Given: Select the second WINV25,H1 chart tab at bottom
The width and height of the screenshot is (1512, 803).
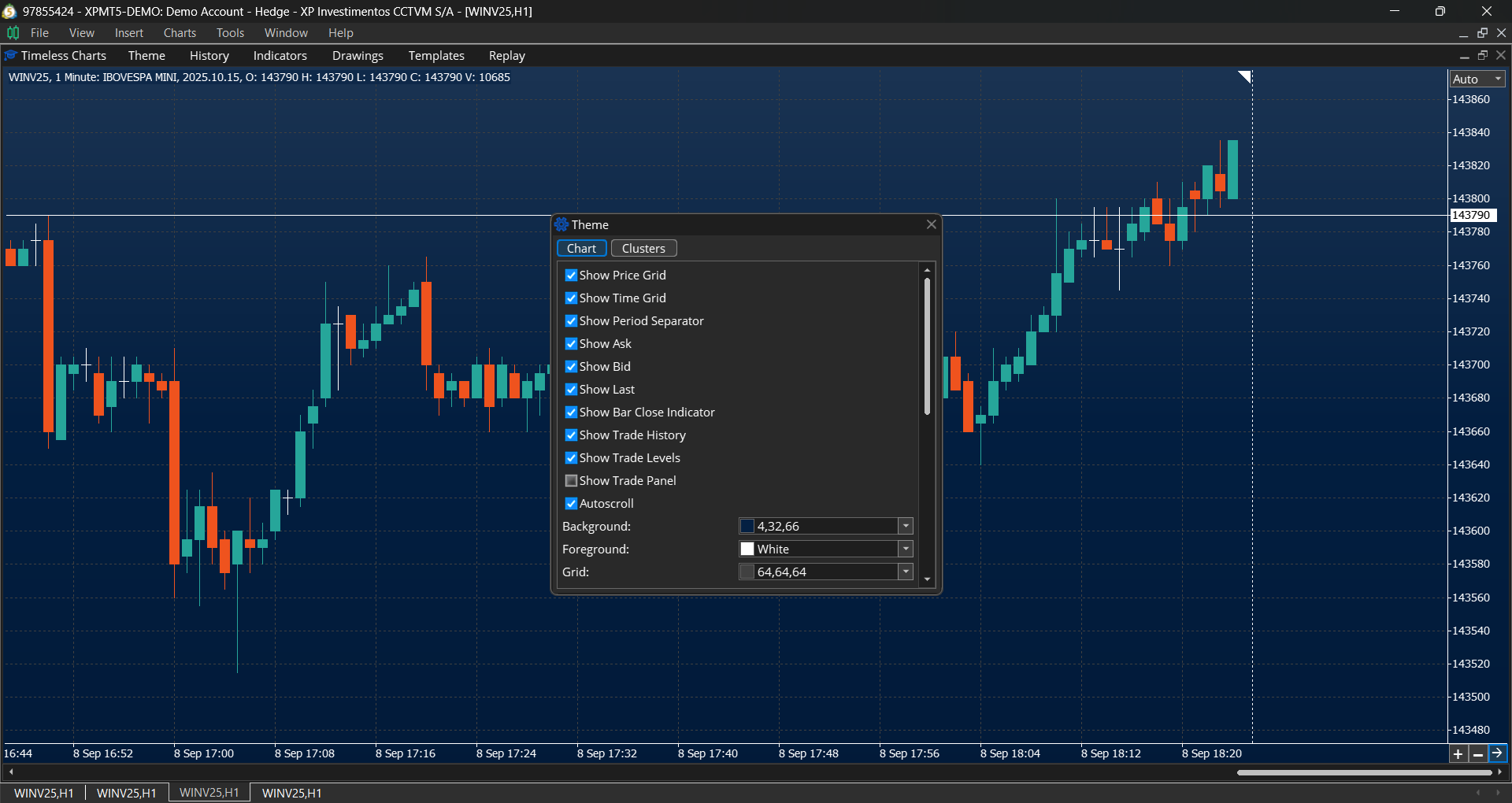Looking at the screenshot, I should (126, 792).
